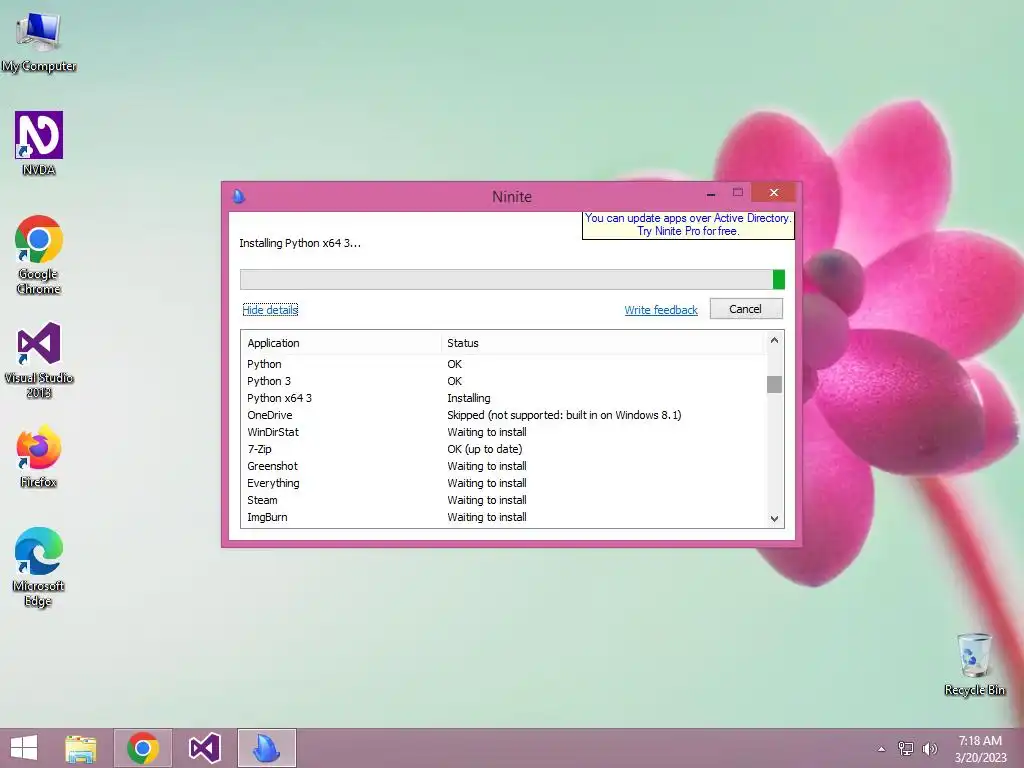
Task: Select the Recycle Bin desktop icon
Action: pyautogui.click(x=974, y=664)
